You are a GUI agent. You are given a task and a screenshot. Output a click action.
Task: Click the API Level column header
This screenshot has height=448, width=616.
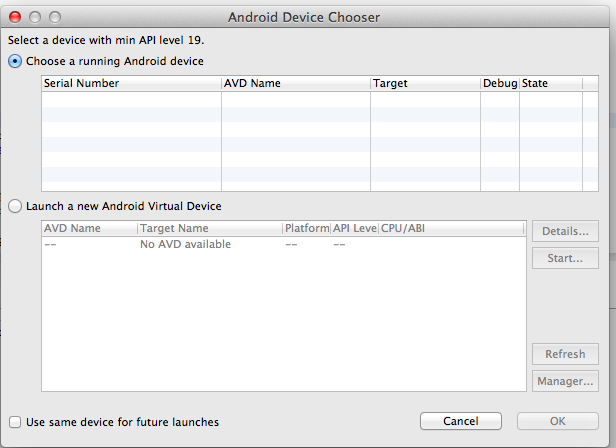[x=355, y=228]
